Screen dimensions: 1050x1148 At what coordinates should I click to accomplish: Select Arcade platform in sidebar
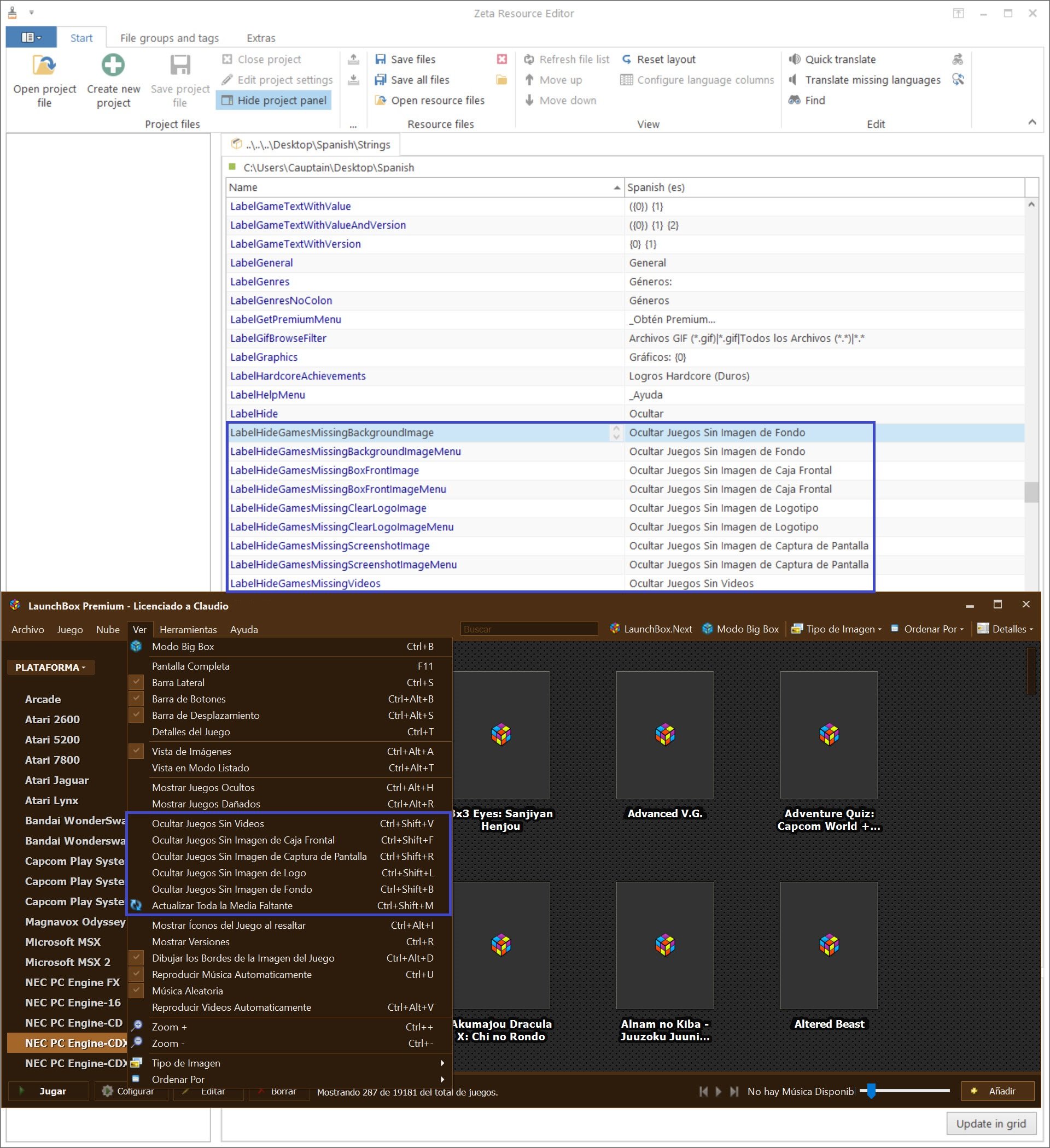click(x=43, y=699)
